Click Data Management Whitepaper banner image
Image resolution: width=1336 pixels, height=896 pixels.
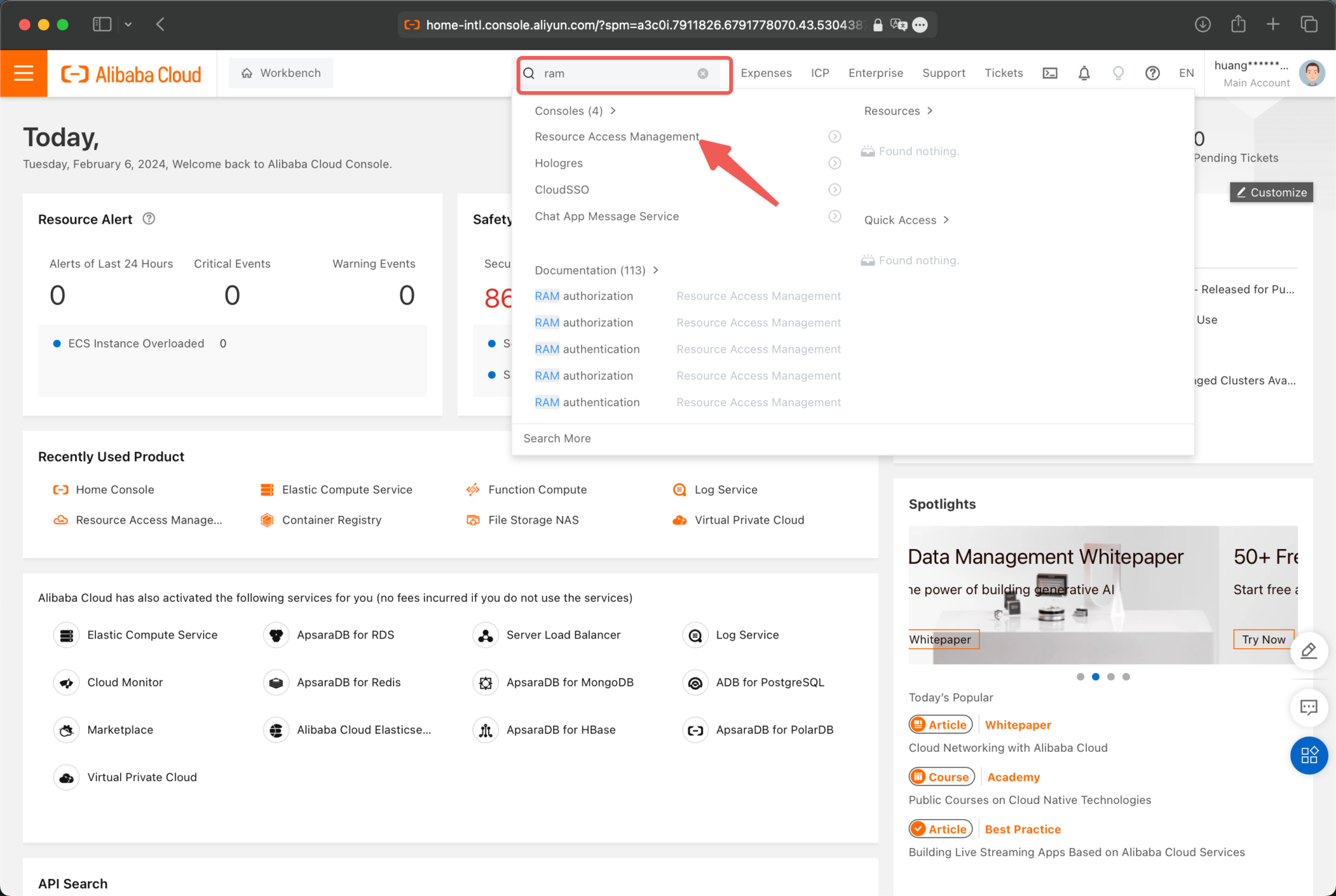(x=1063, y=595)
